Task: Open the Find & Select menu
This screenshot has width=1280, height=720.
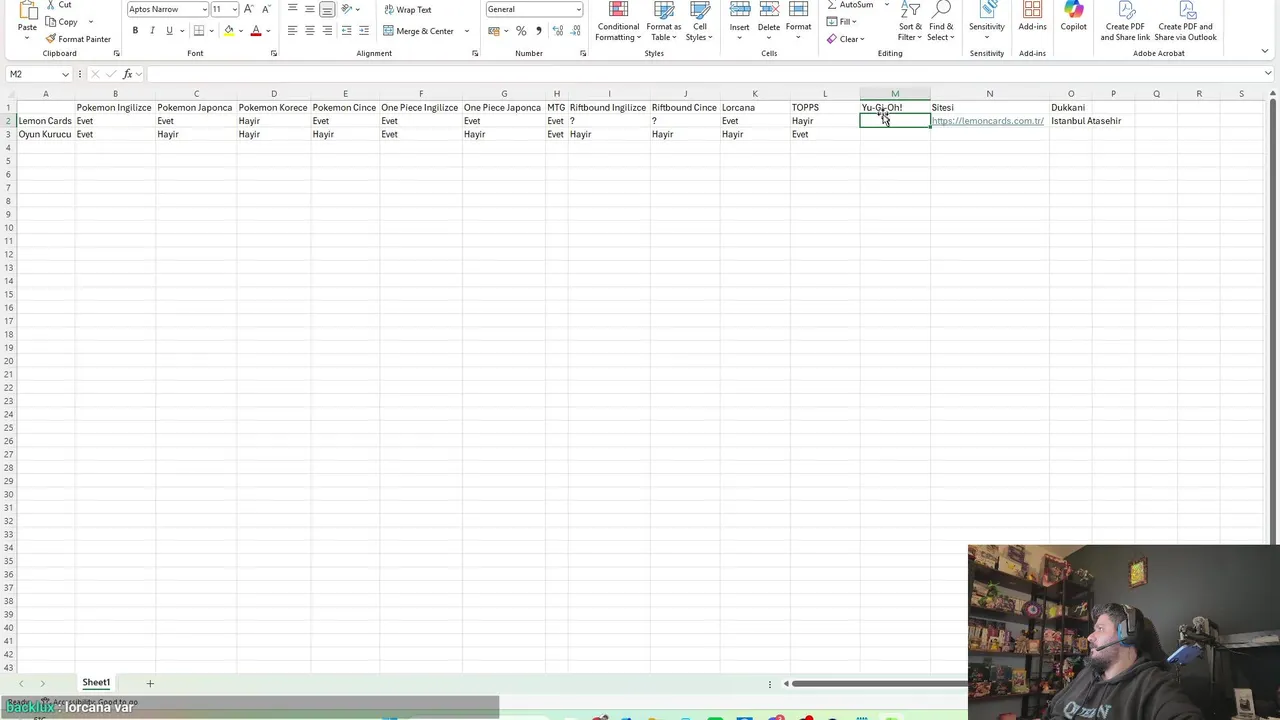Action: [x=941, y=21]
